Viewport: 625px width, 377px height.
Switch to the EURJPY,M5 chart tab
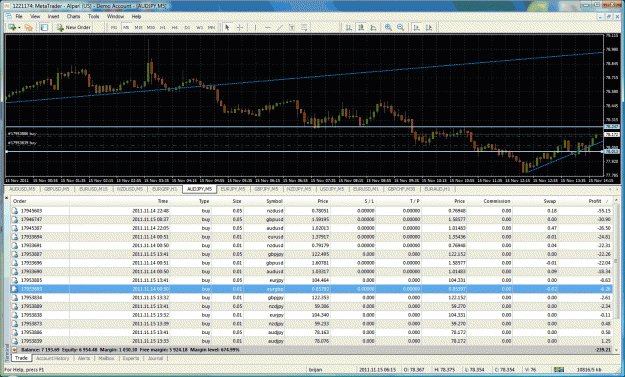click(233, 189)
